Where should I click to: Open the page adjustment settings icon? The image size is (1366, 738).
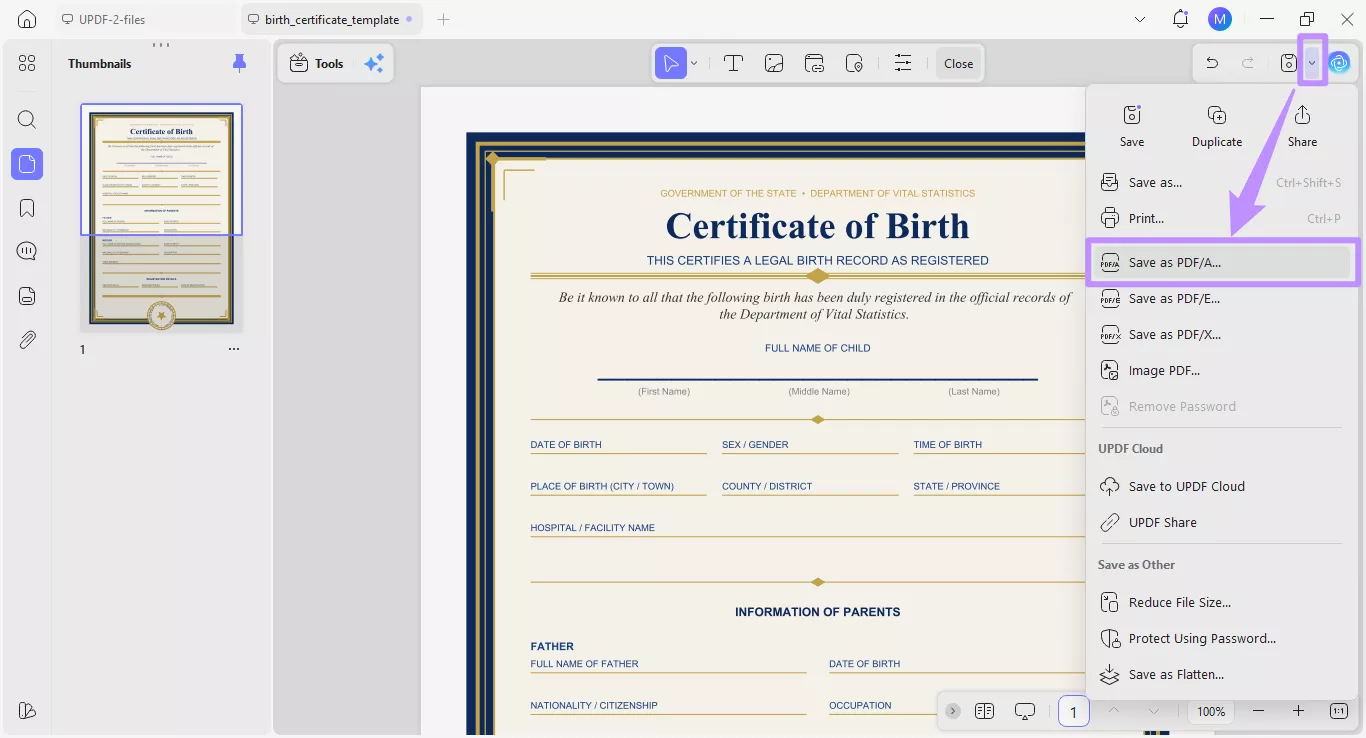pos(903,62)
